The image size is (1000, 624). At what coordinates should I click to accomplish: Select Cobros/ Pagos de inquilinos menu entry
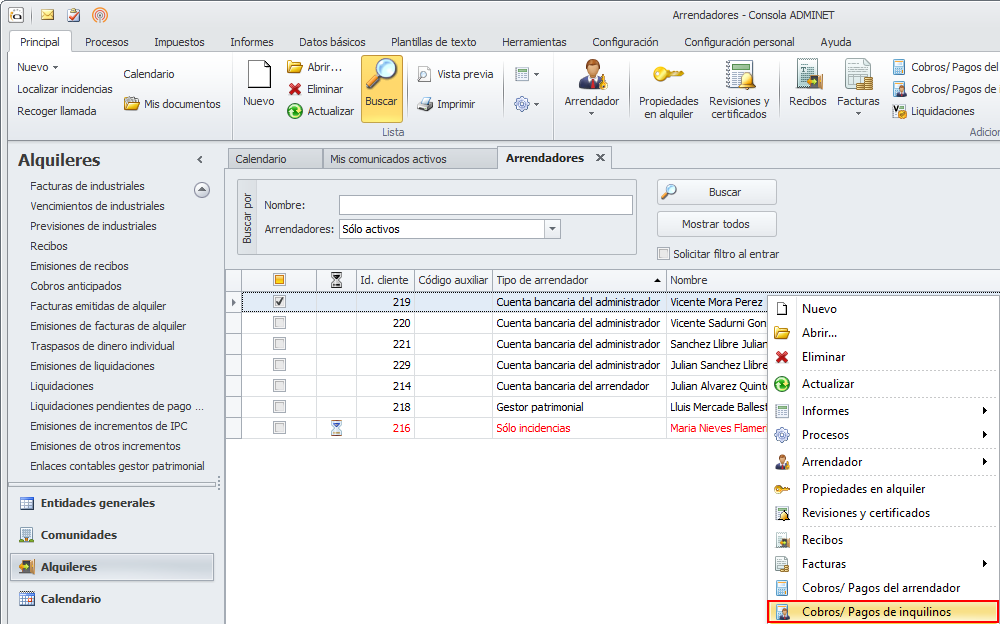coord(876,612)
